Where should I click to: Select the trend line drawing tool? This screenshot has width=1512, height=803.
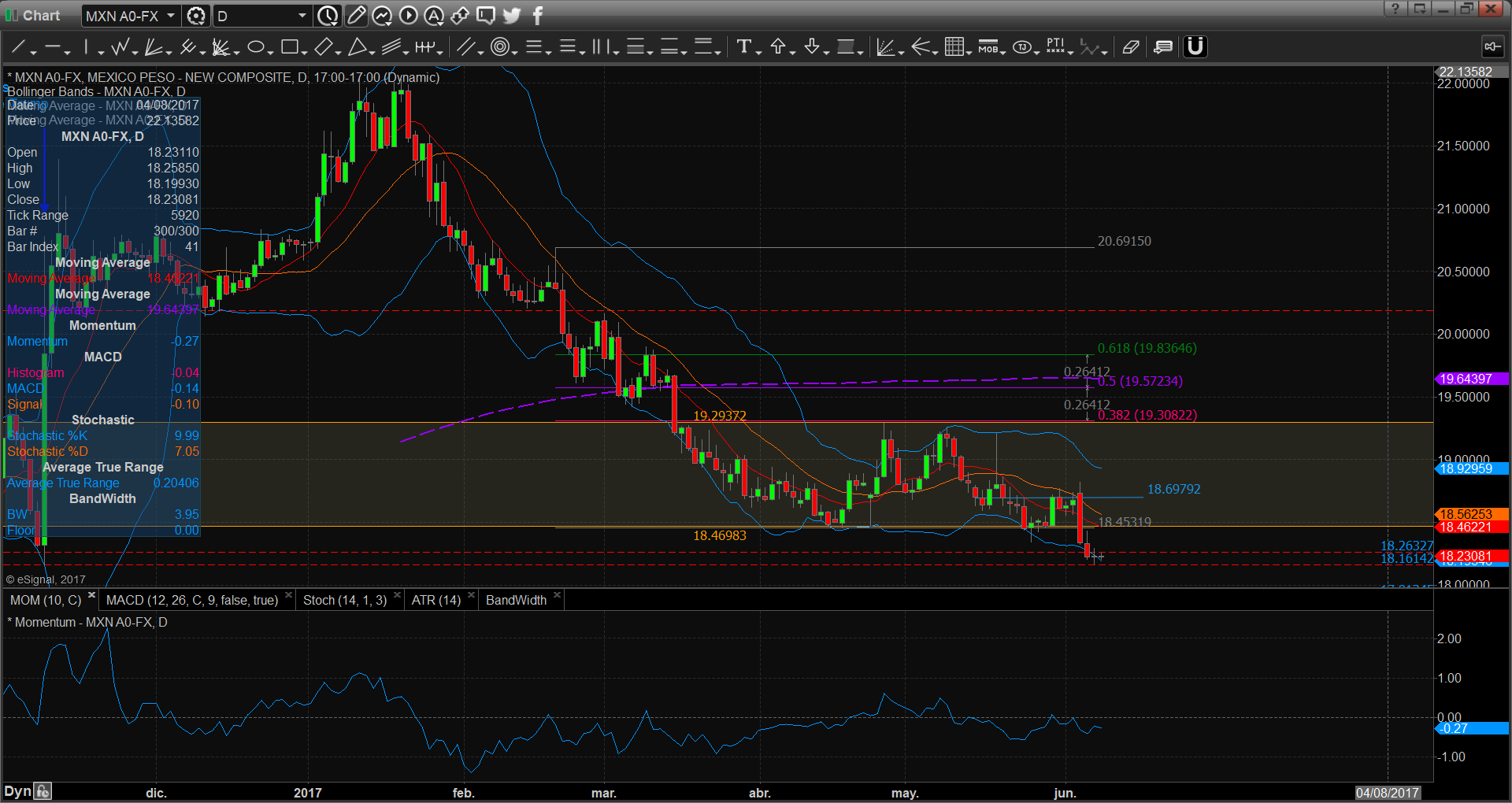pyautogui.click(x=18, y=47)
